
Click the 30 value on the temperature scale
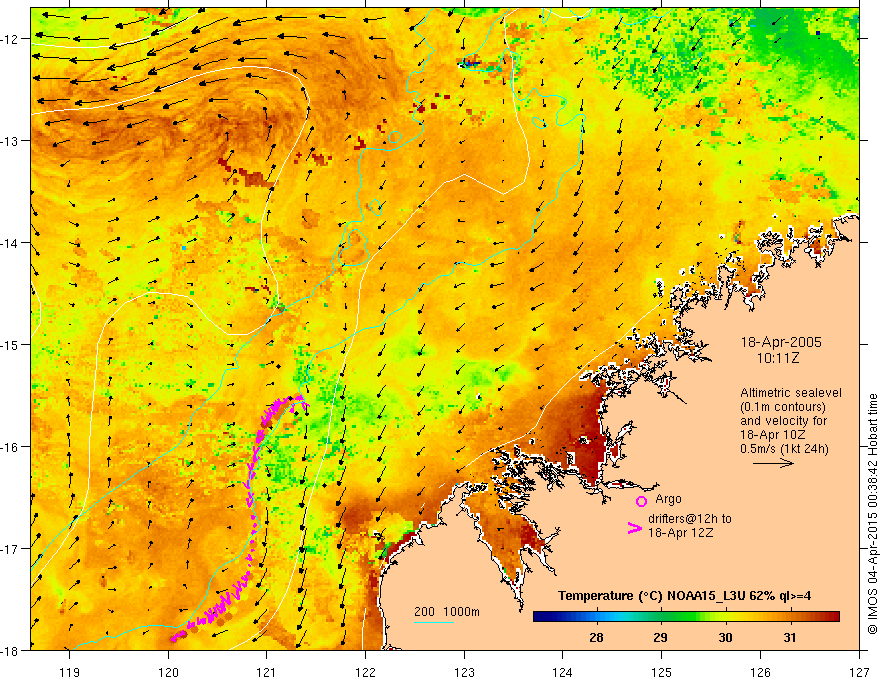pos(725,638)
